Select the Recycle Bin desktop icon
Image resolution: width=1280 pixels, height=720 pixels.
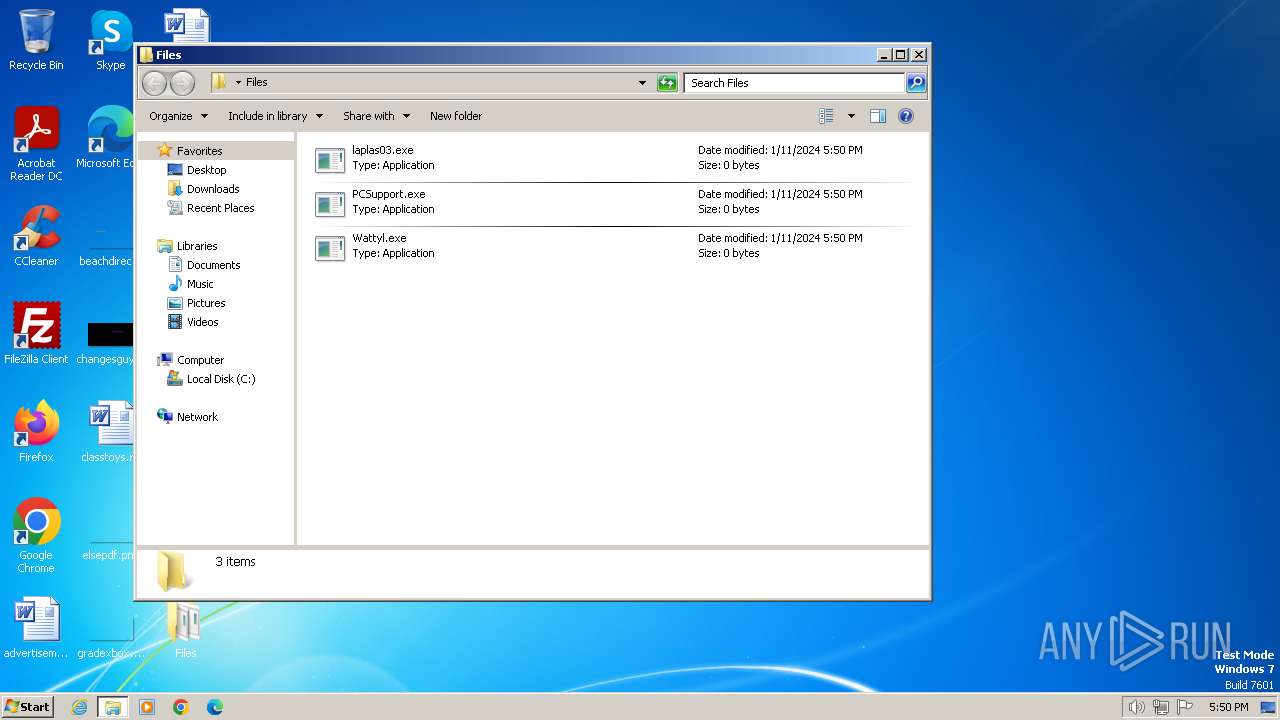[x=36, y=40]
